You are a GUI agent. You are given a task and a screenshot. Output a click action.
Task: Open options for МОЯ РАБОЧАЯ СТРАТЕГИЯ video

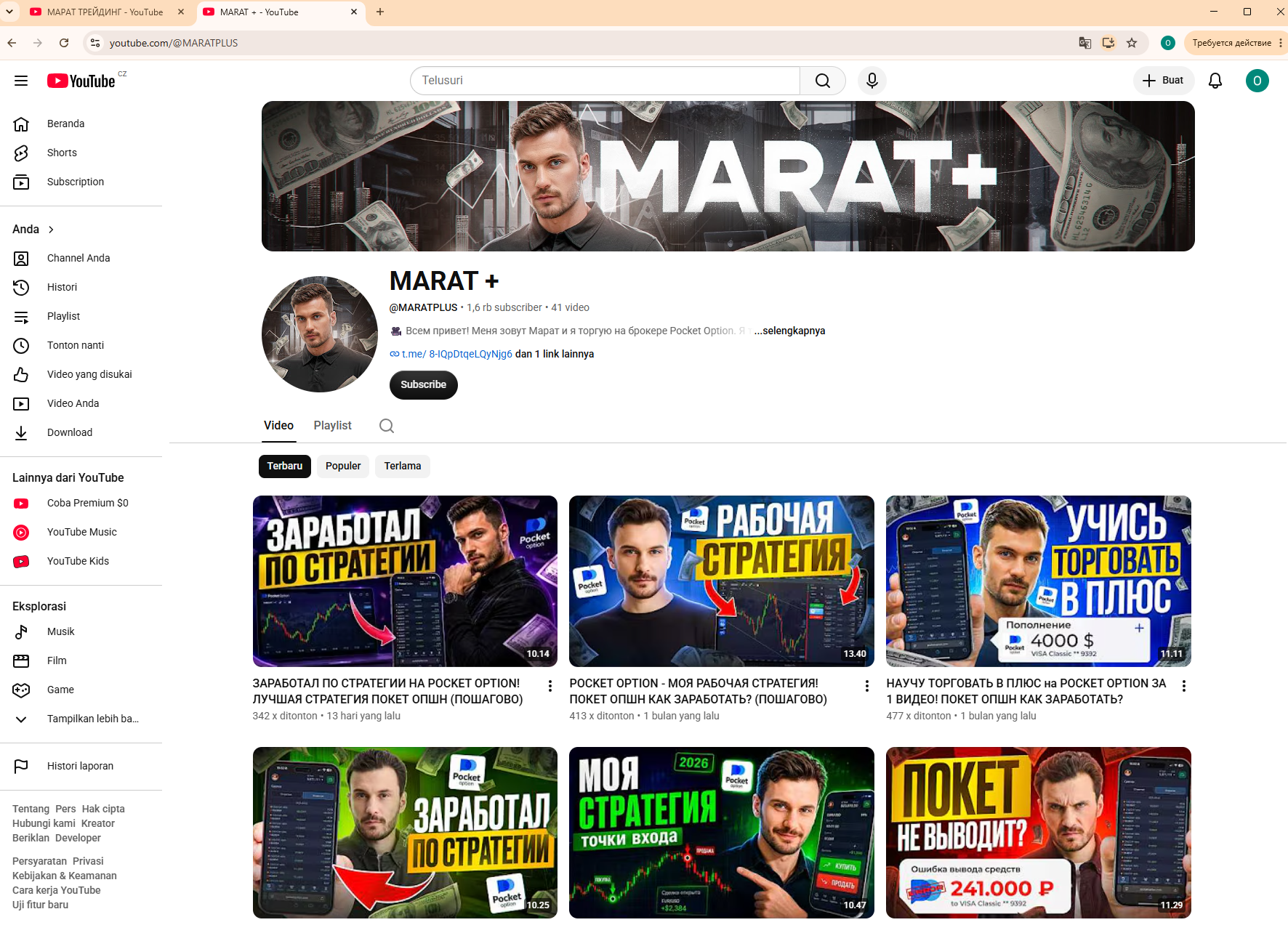pyautogui.click(x=867, y=686)
